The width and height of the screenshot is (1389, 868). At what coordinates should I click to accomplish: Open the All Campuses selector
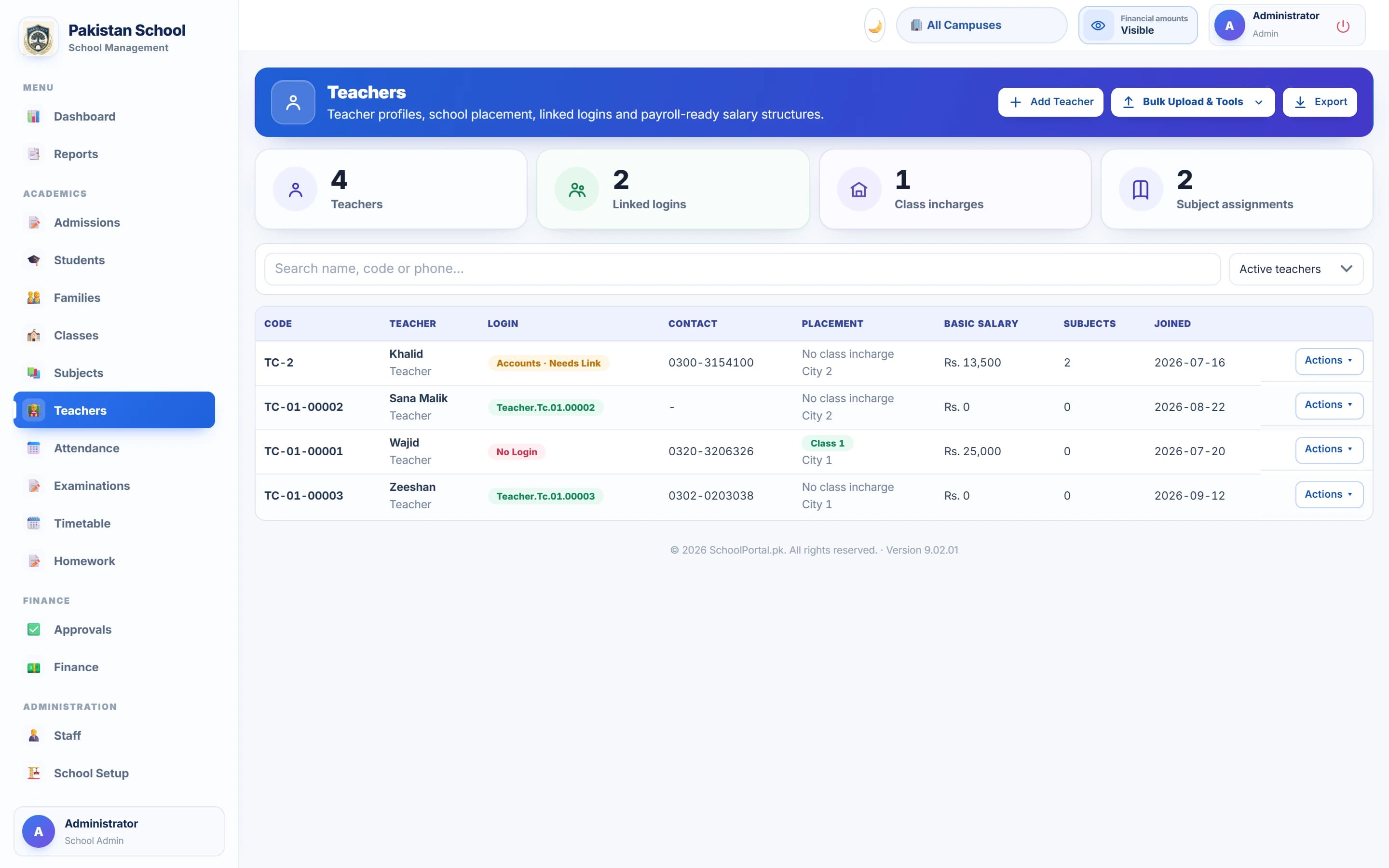[981, 25]
